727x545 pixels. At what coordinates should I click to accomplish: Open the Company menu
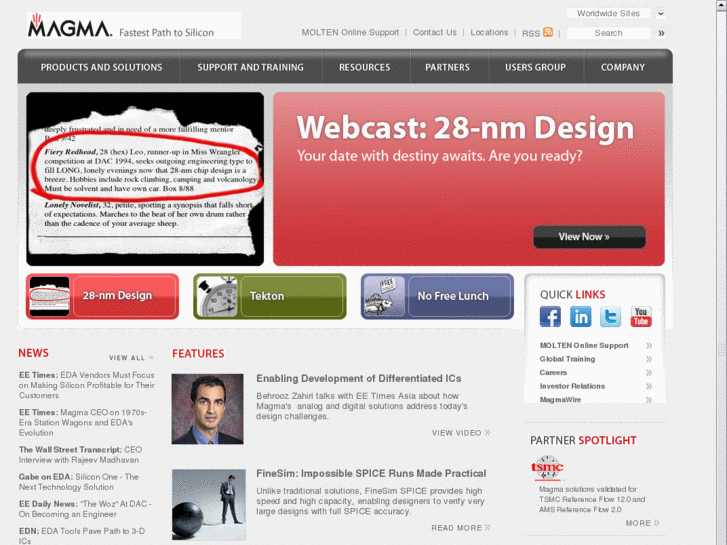click(623, 67)
